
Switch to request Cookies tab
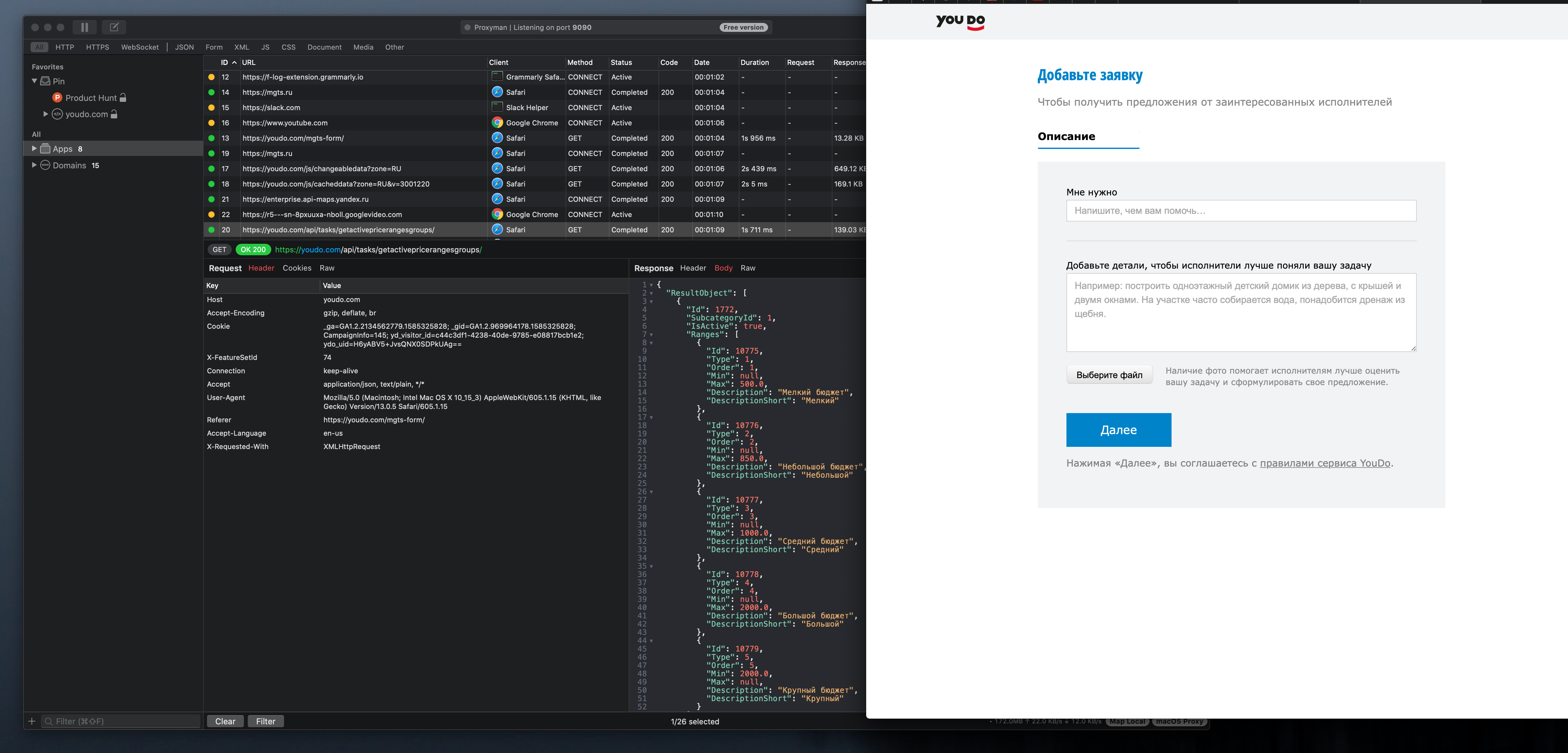(x=296, y=268)
